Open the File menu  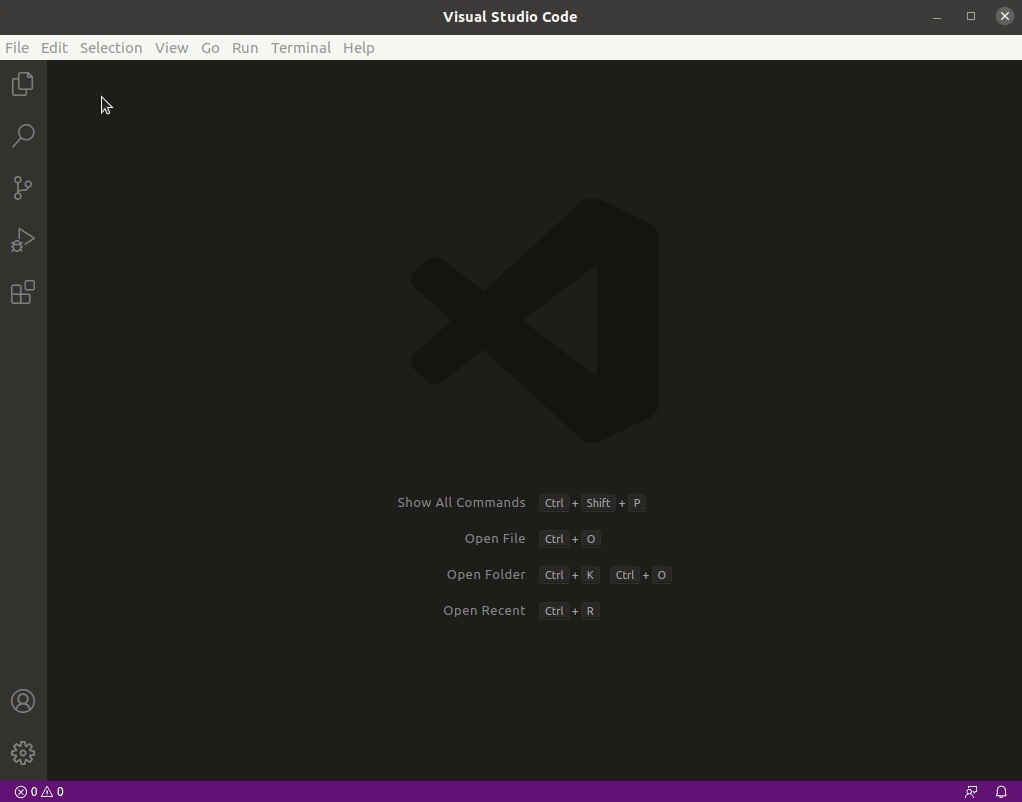16,47
